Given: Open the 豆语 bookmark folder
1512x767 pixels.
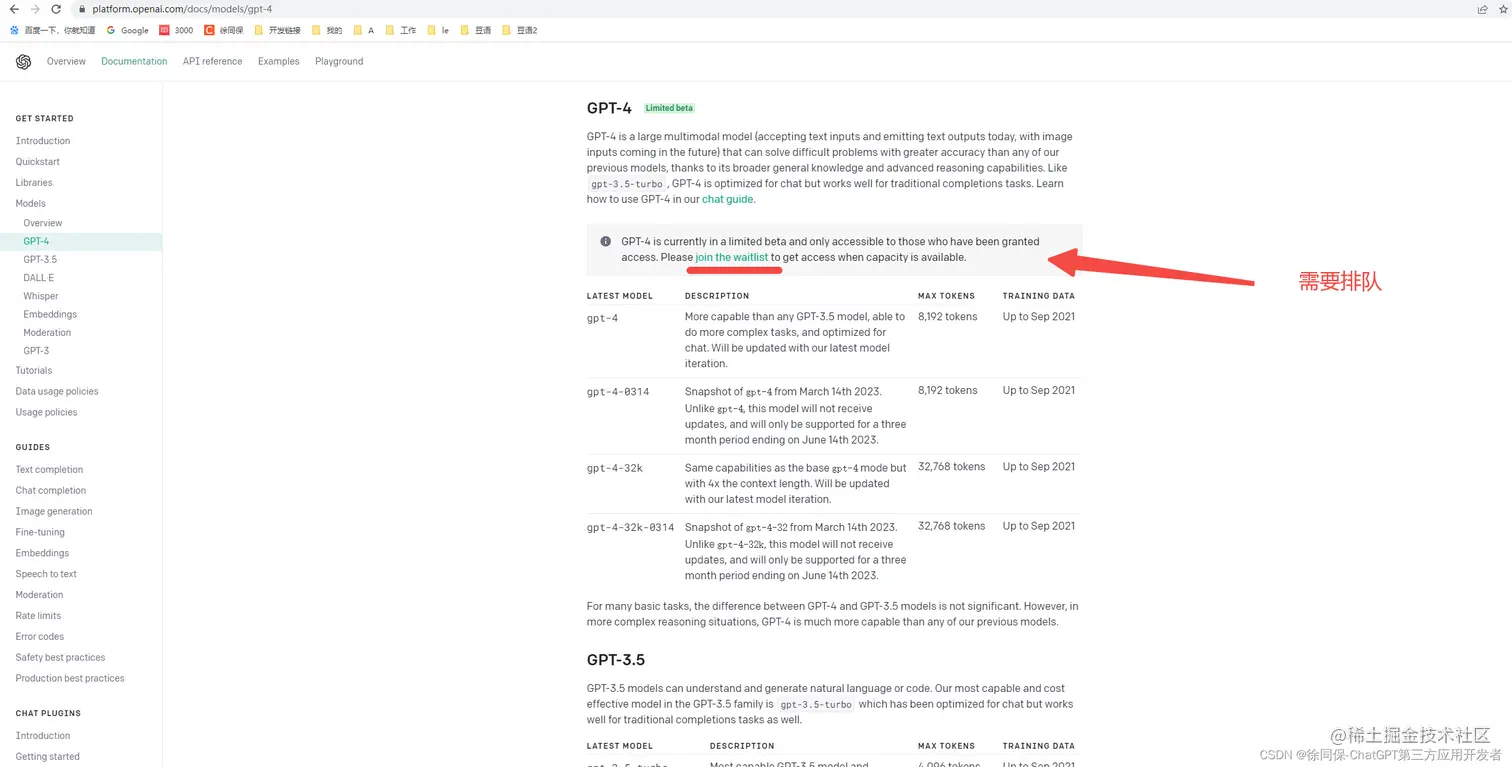Looking at the screenshot, I should click(x=476, y=30).
